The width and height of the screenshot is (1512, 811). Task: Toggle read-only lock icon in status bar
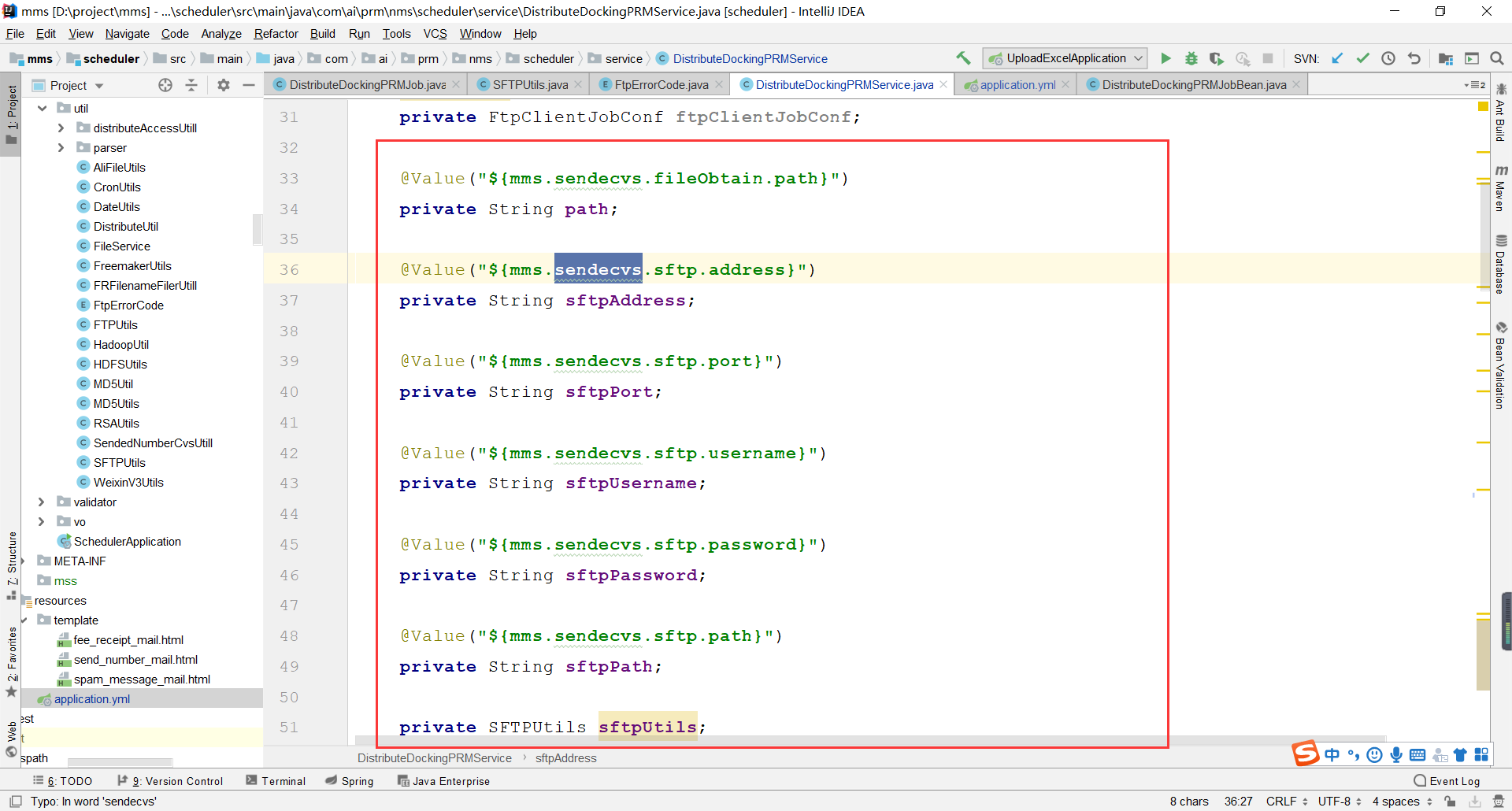pos(1450,802)
